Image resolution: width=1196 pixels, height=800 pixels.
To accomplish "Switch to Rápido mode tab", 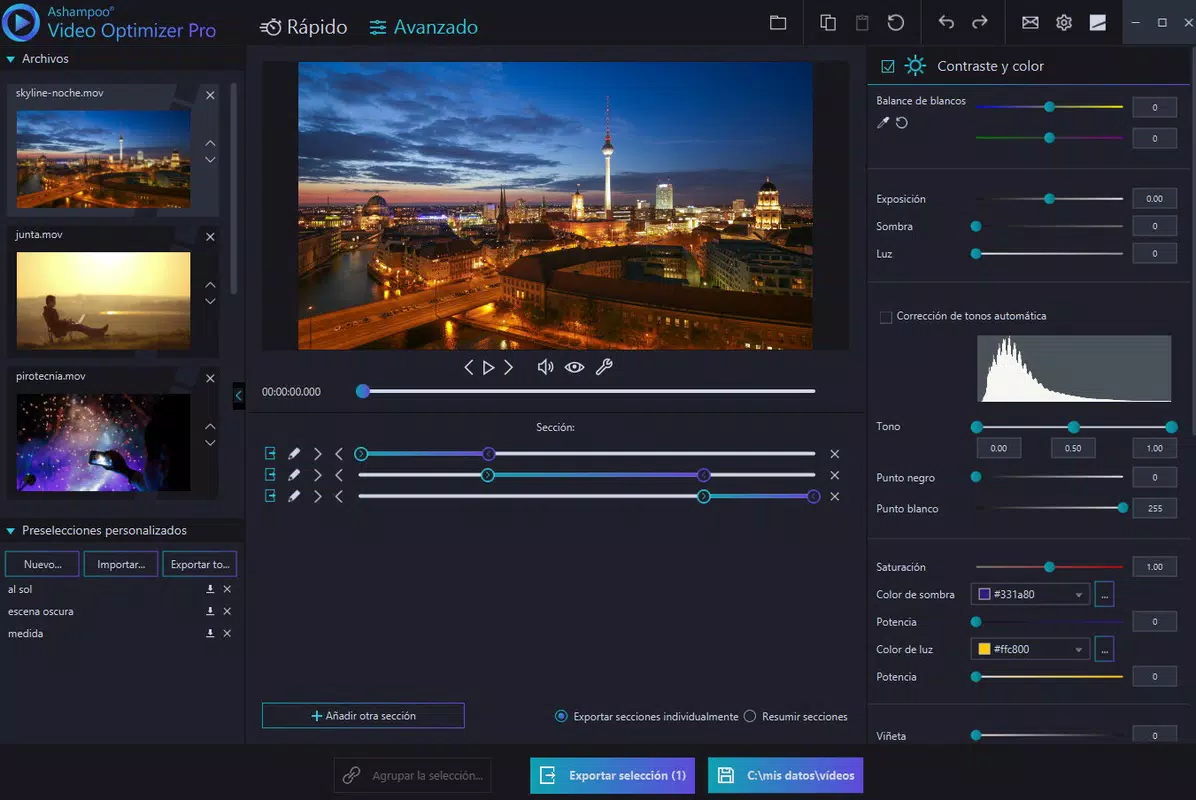I will tap(304, 27).
